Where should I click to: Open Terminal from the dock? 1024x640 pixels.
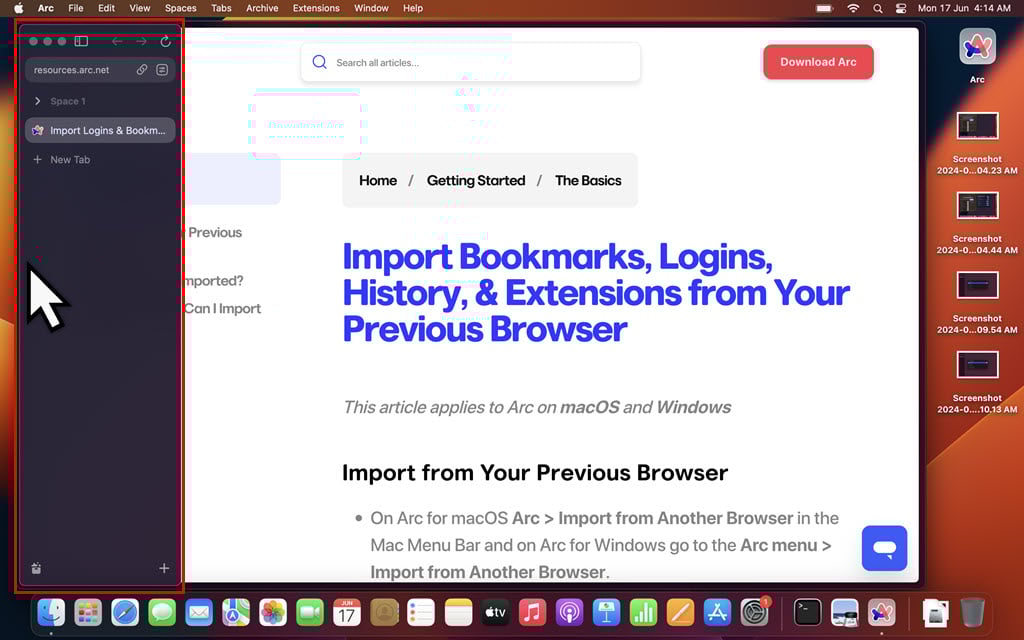[807, 613]
